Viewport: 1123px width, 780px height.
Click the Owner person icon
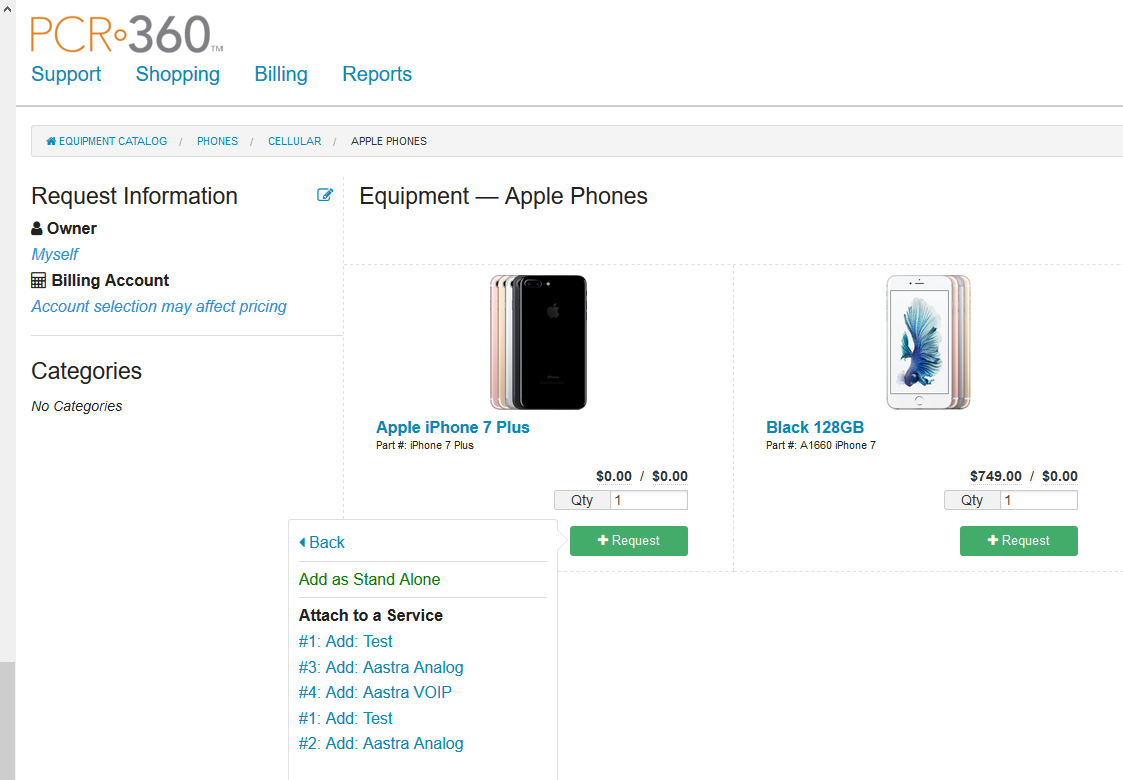(x=38, y=228)
